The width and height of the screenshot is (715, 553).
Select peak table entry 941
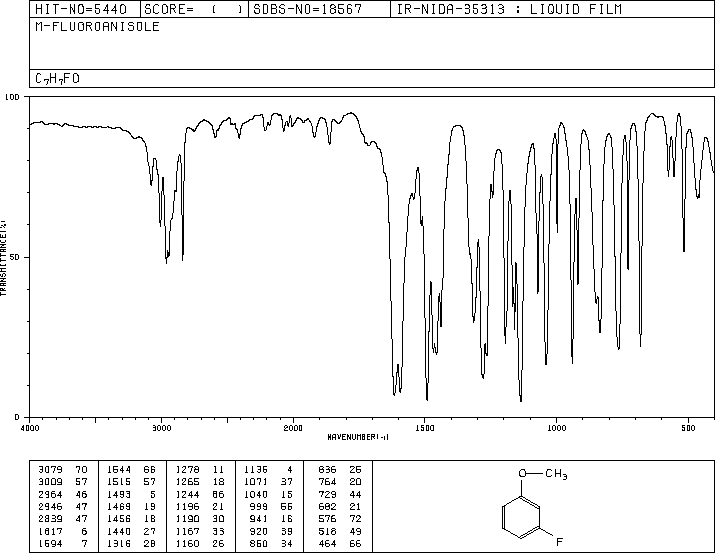271,519
